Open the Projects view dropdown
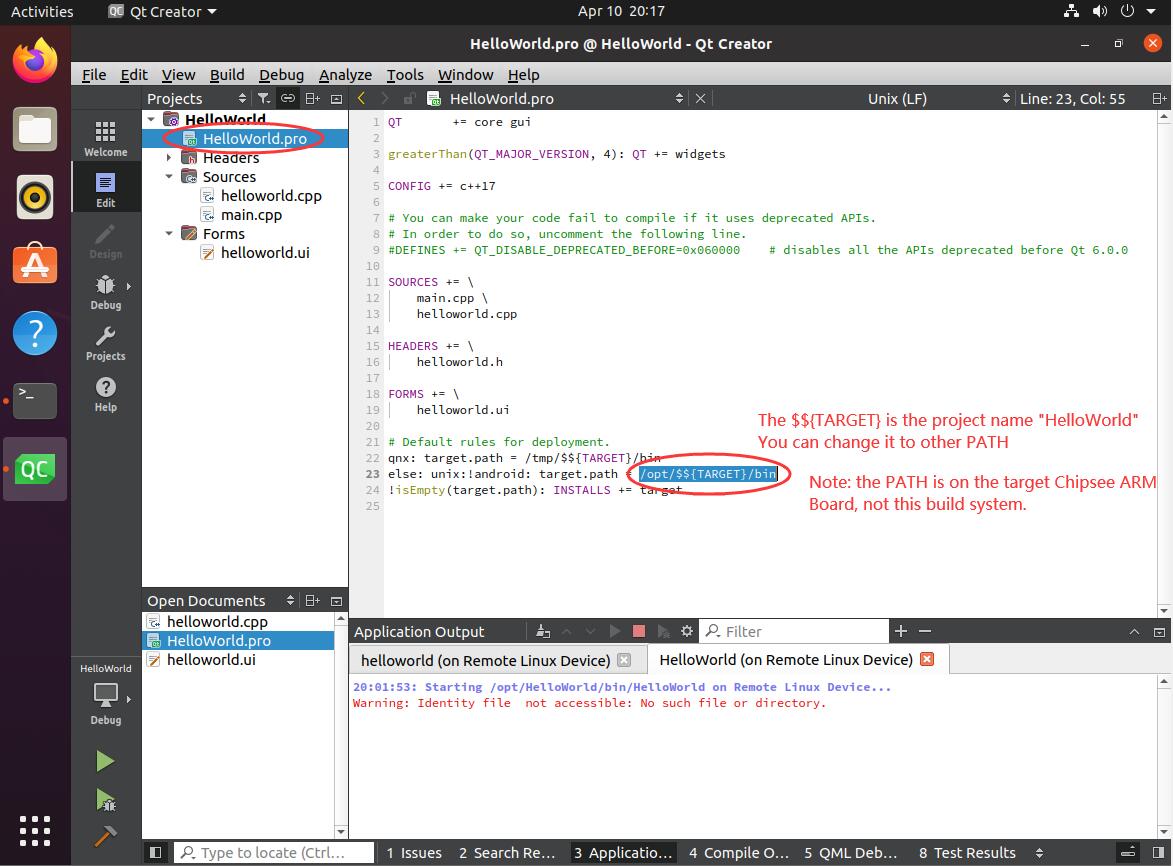Viewport: 1173px width, 866px height. 197,98
